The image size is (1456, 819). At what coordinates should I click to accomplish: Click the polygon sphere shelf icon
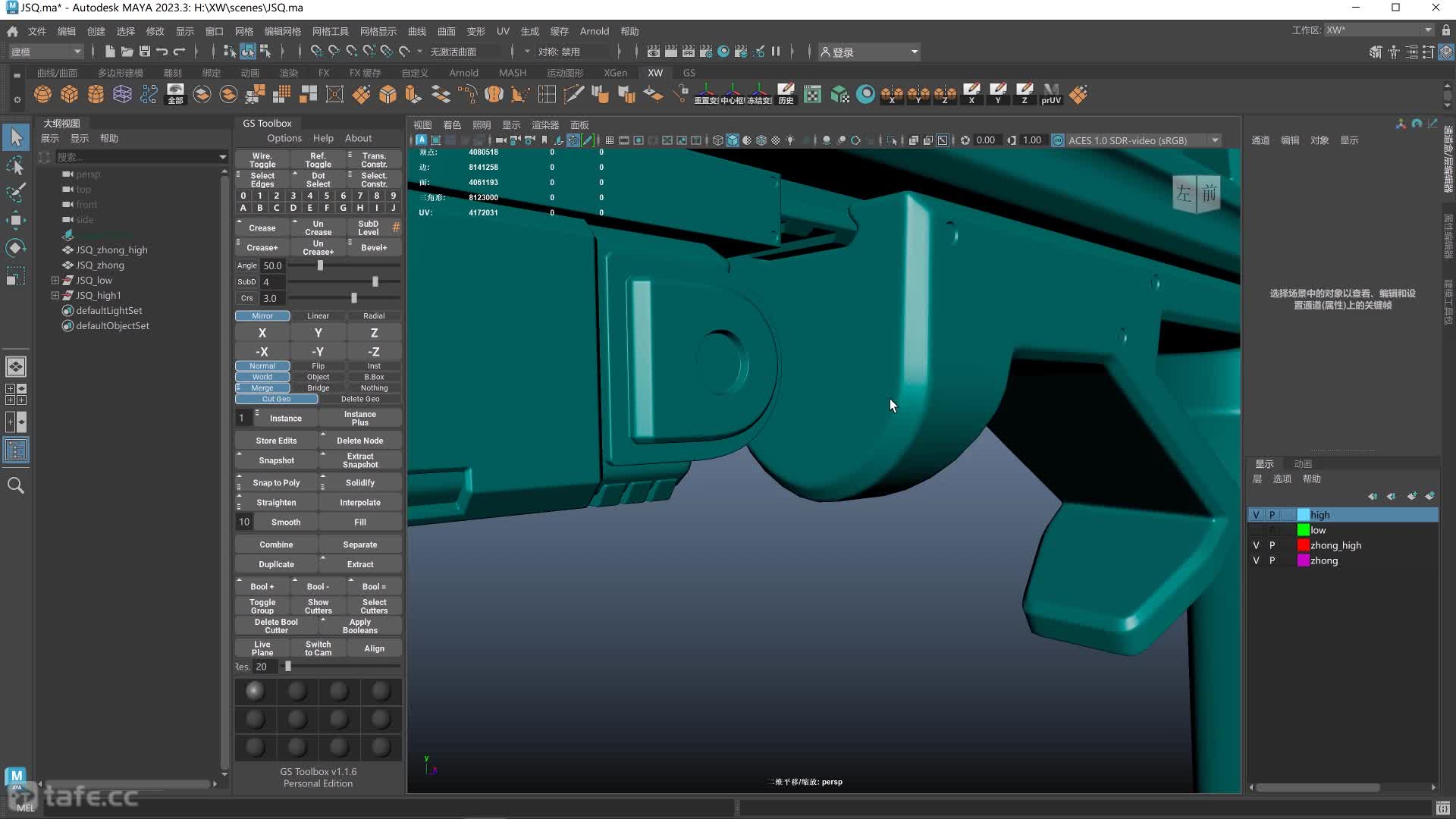(43, 94)
